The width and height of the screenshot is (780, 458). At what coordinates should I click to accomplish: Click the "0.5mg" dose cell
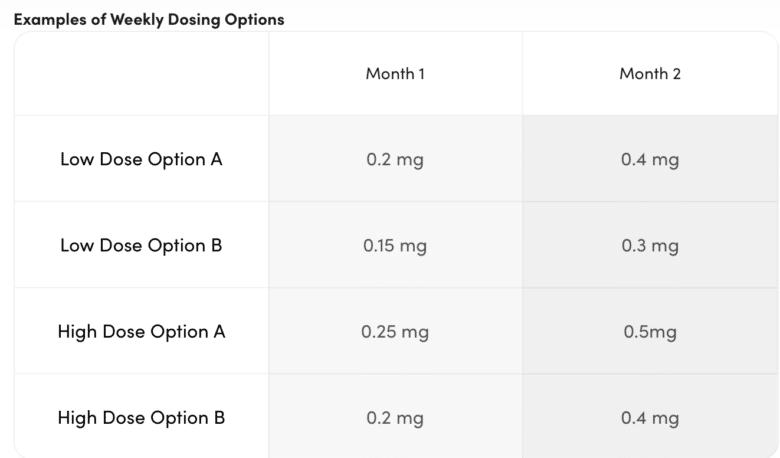click(x=650, y=331)
